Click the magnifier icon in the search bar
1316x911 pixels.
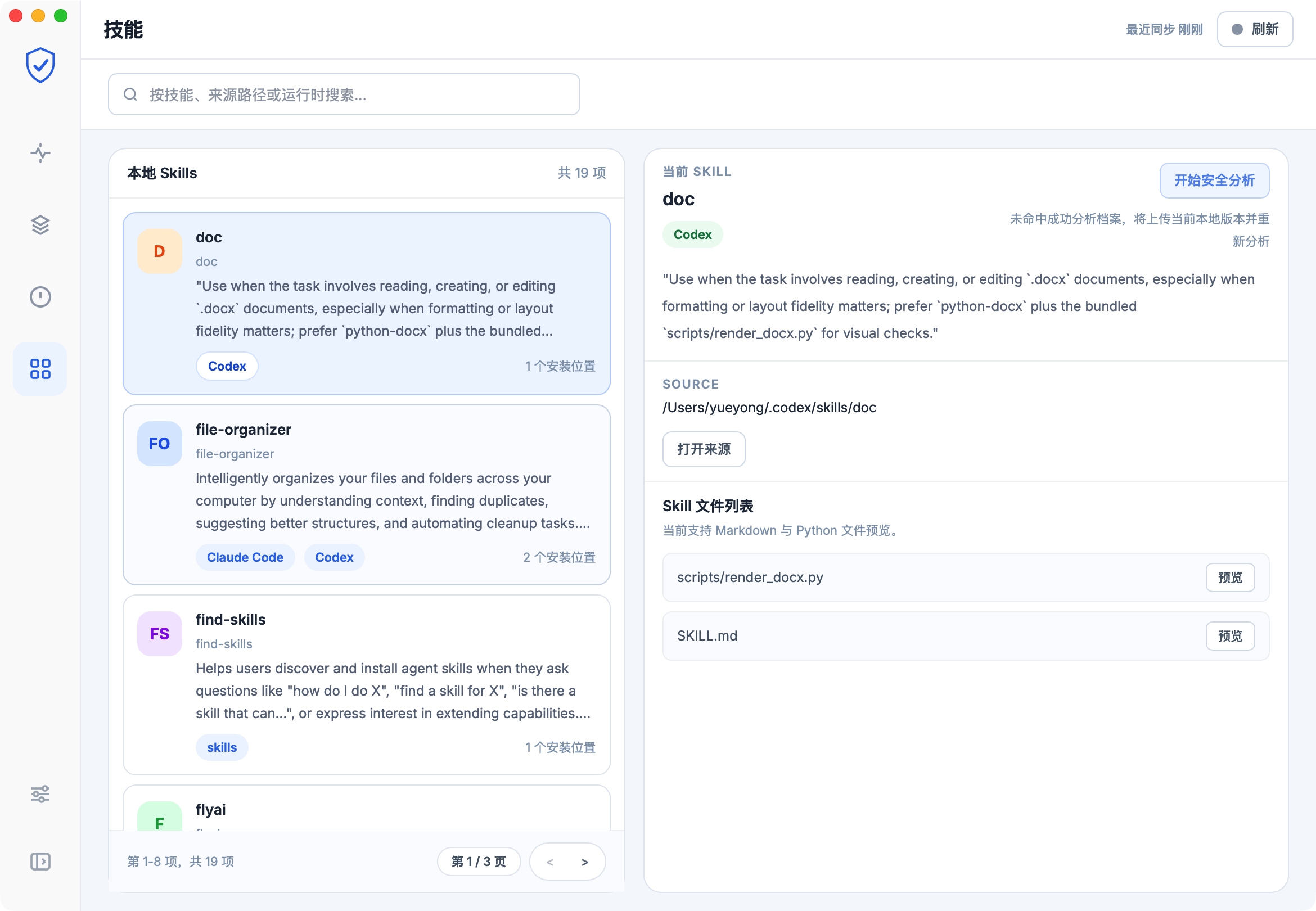pyautogui.click(x=130, y=93)
